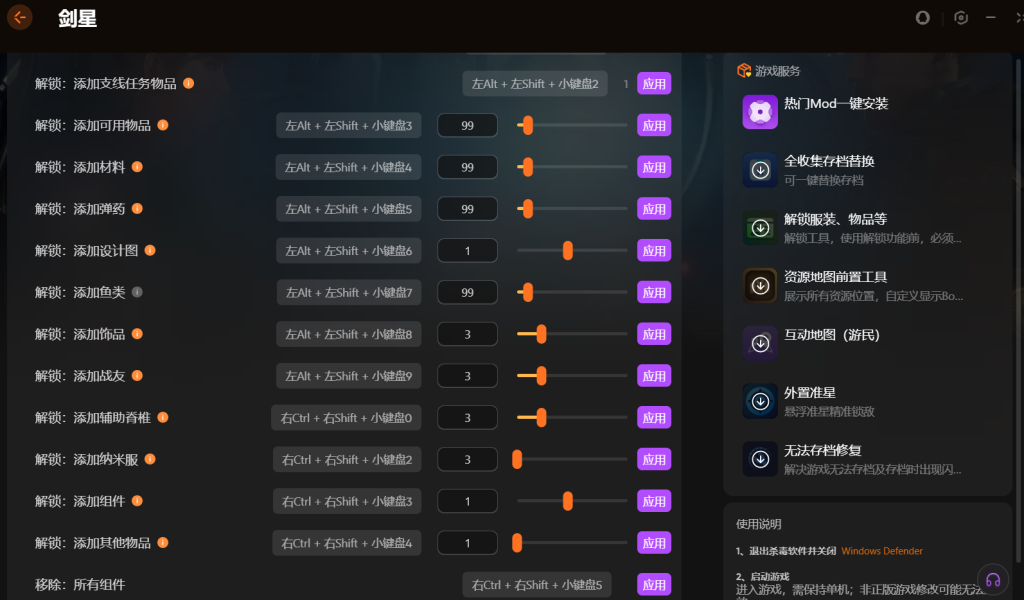The height and width of the screenshot is (600, 1024).
Task: Click the headset customer support icon
Action: [993, 580]
